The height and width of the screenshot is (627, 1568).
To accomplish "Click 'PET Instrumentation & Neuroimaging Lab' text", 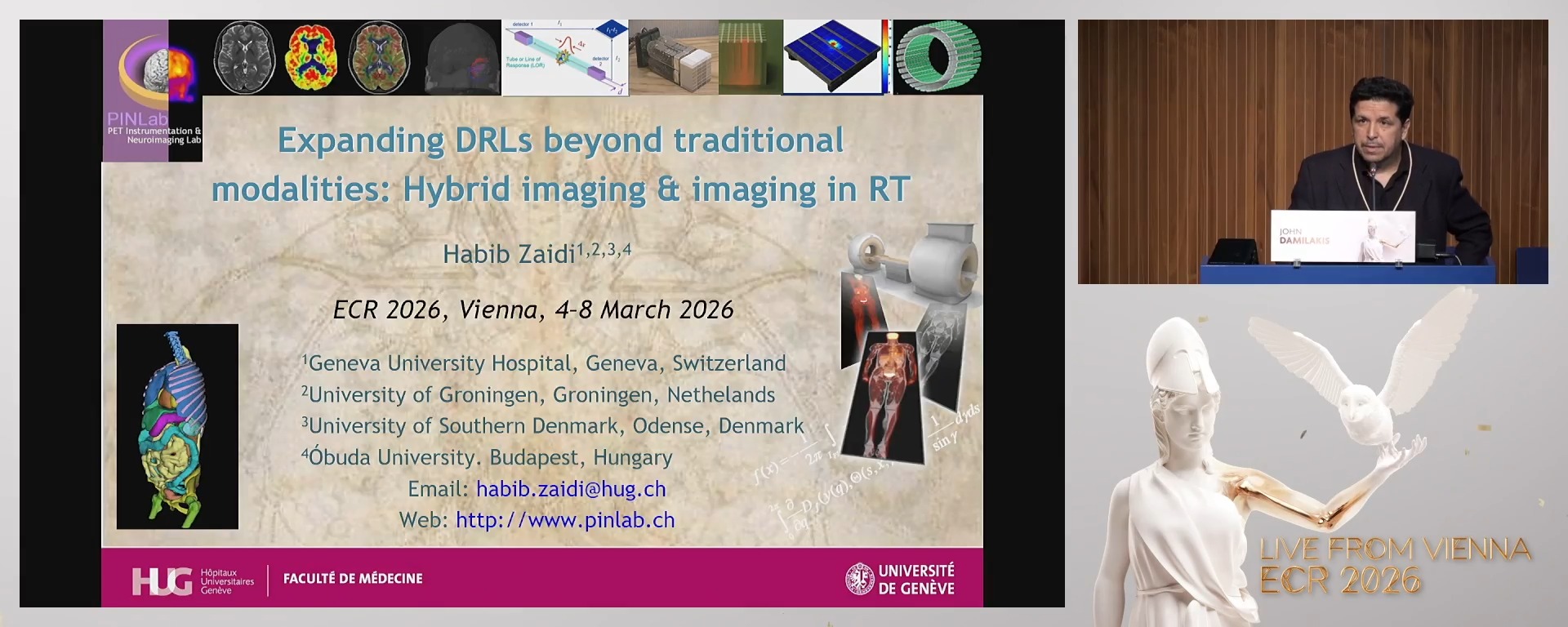I will click(x=154, y=136).
